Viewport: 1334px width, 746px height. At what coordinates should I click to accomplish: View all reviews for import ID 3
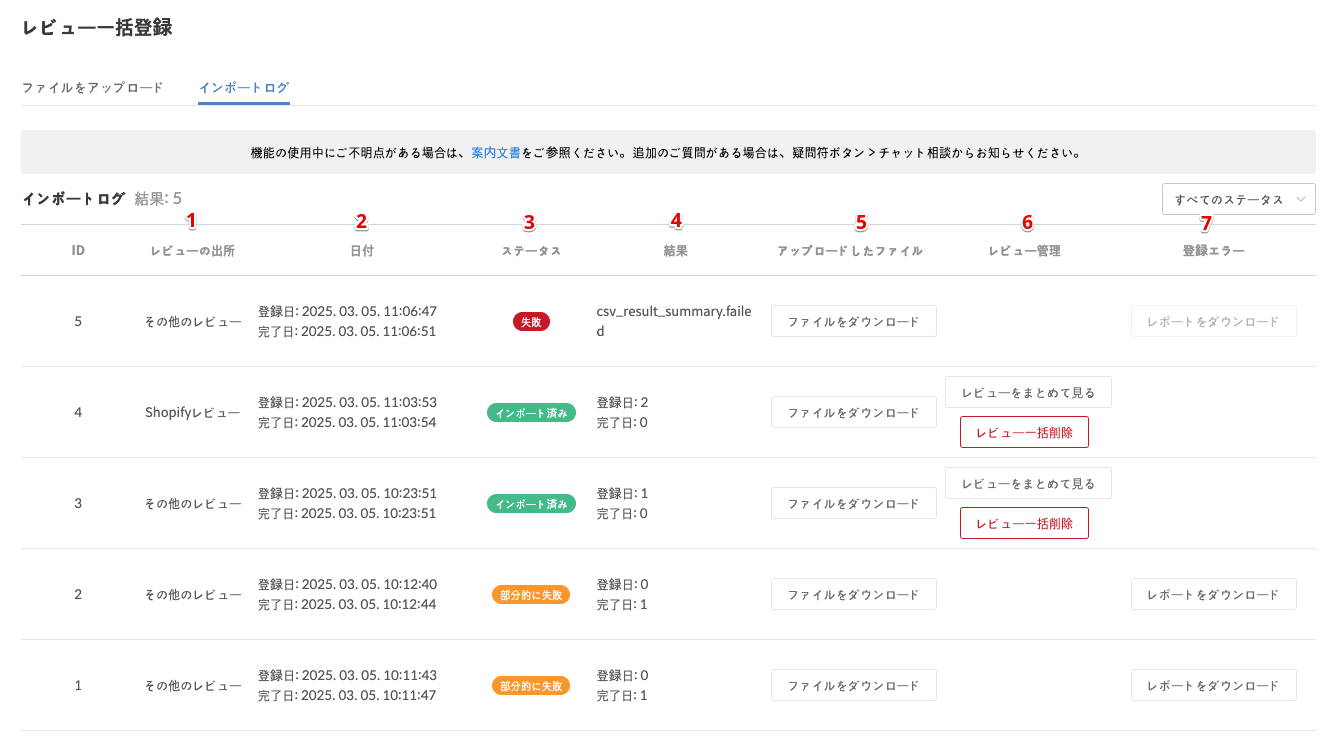tap(1027, 483)
